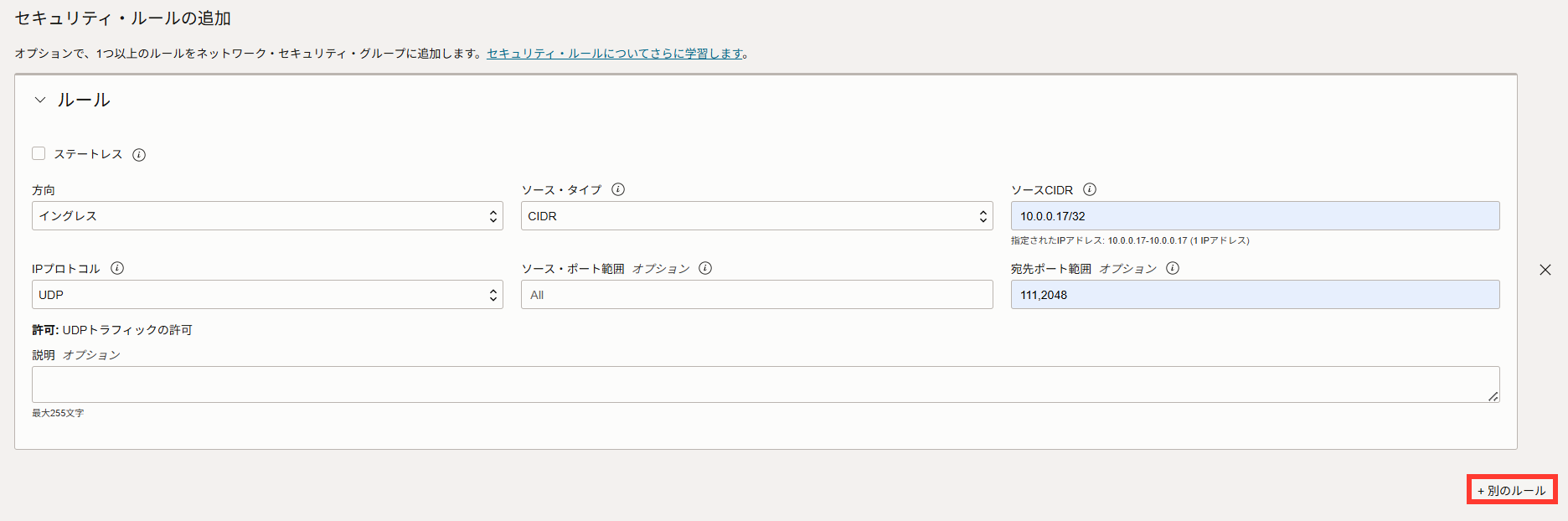The height and width of the screenshot is (521, 1568).
Task: Collapse the ルール section chevron
Action: 39,100
